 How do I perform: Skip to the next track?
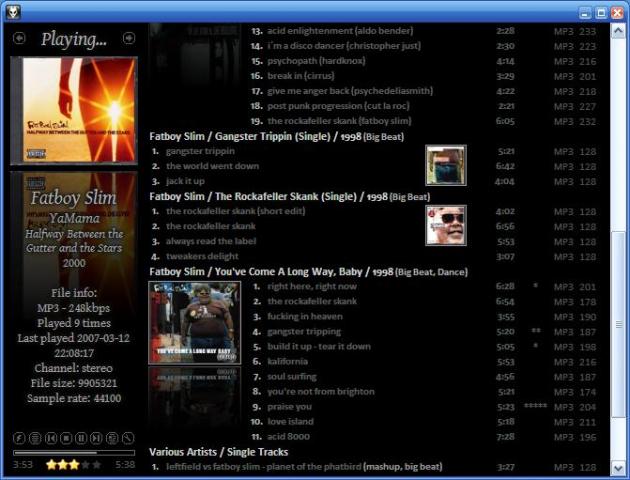[96, 438]
